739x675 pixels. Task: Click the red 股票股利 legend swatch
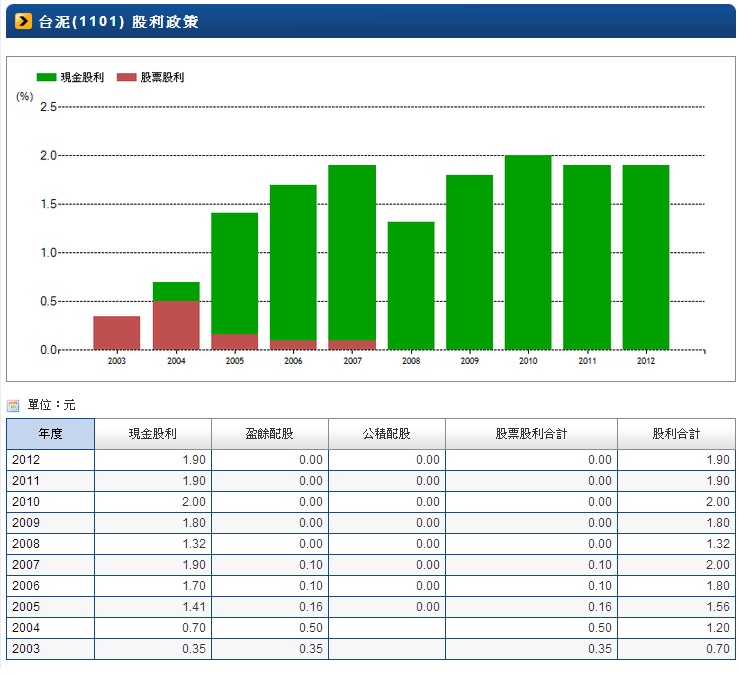[126, 77]
